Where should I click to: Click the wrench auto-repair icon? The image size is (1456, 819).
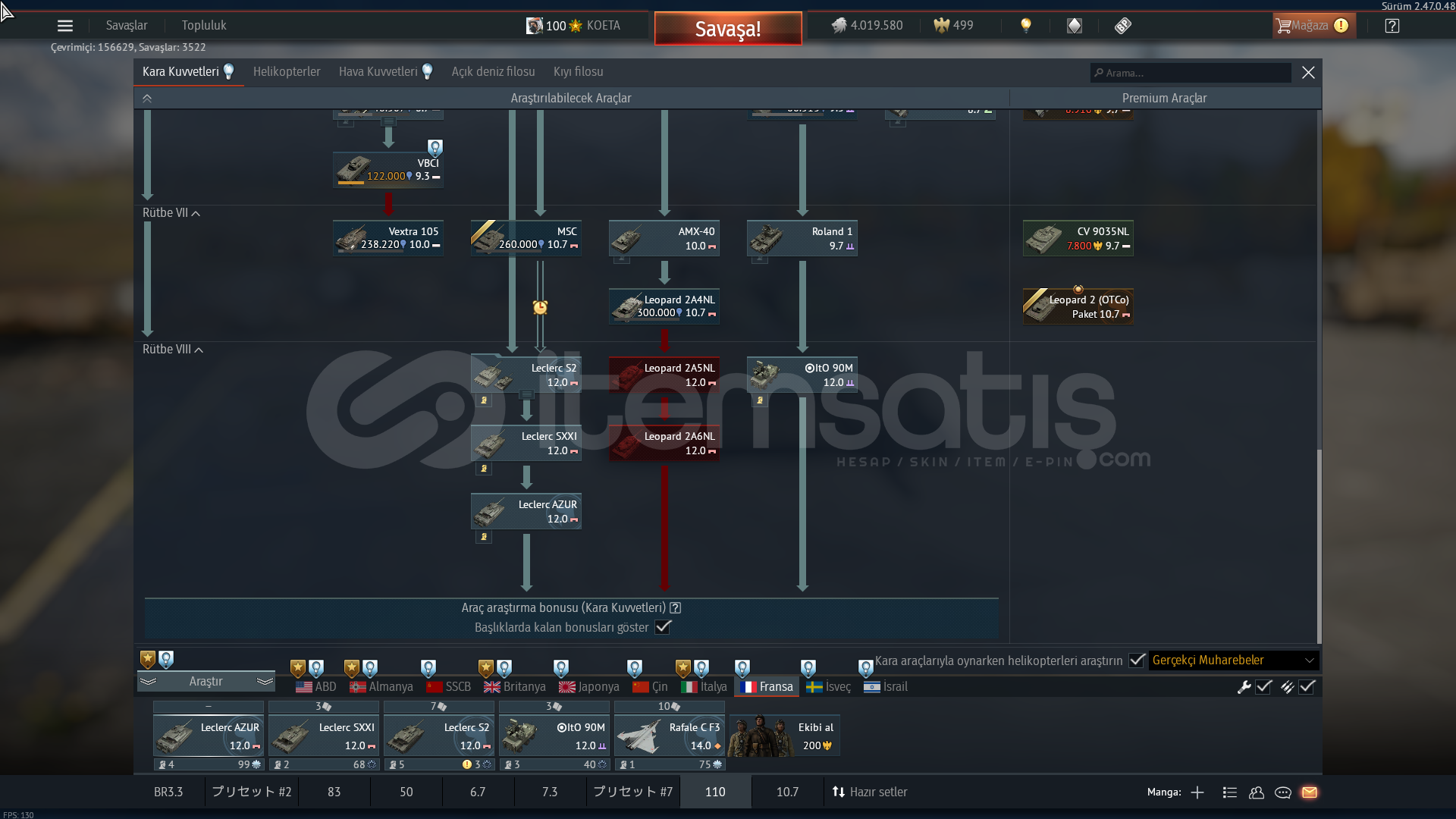coord(1244,687)
